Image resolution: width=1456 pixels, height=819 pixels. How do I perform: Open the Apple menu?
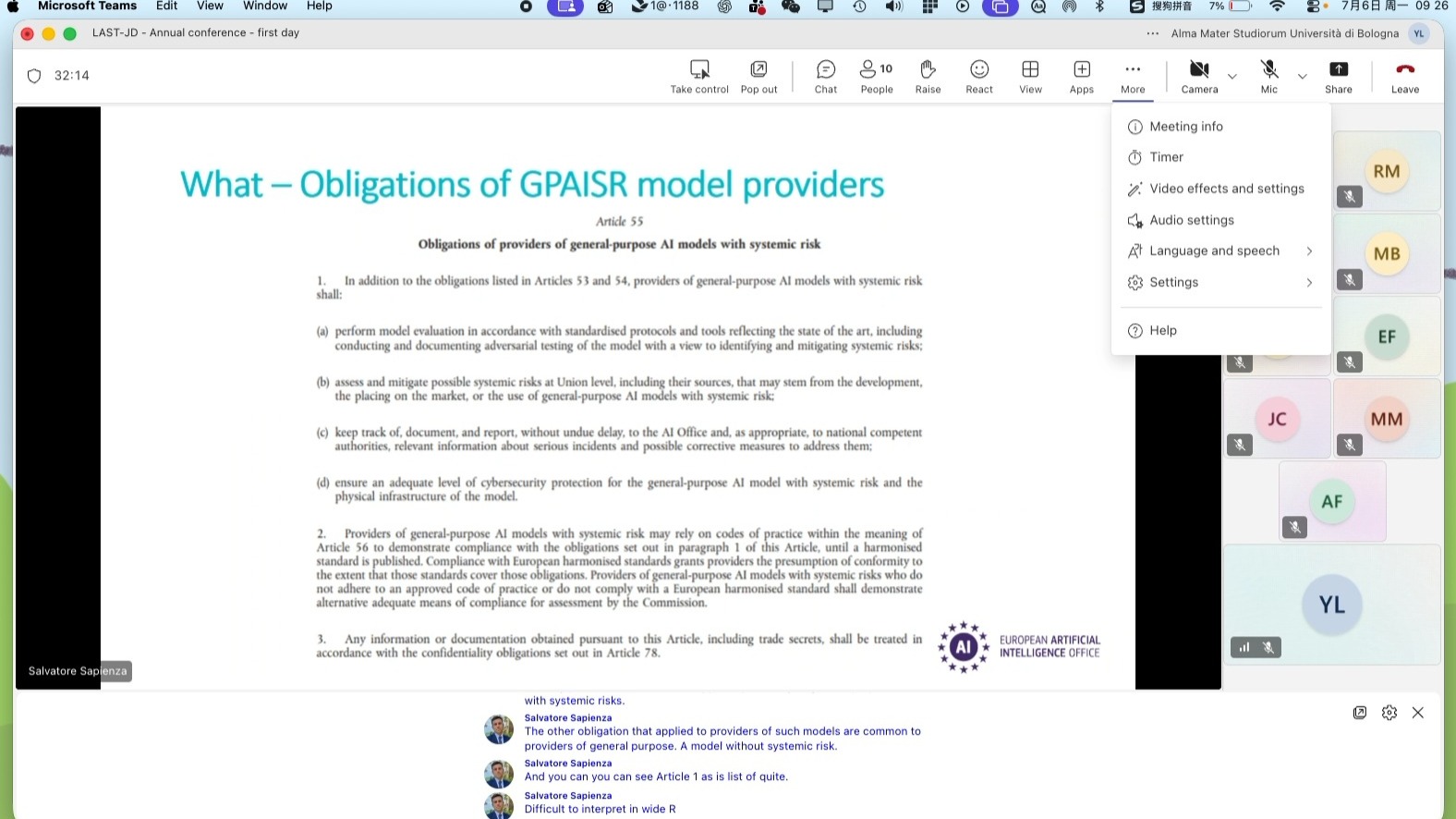coord(13,6)
